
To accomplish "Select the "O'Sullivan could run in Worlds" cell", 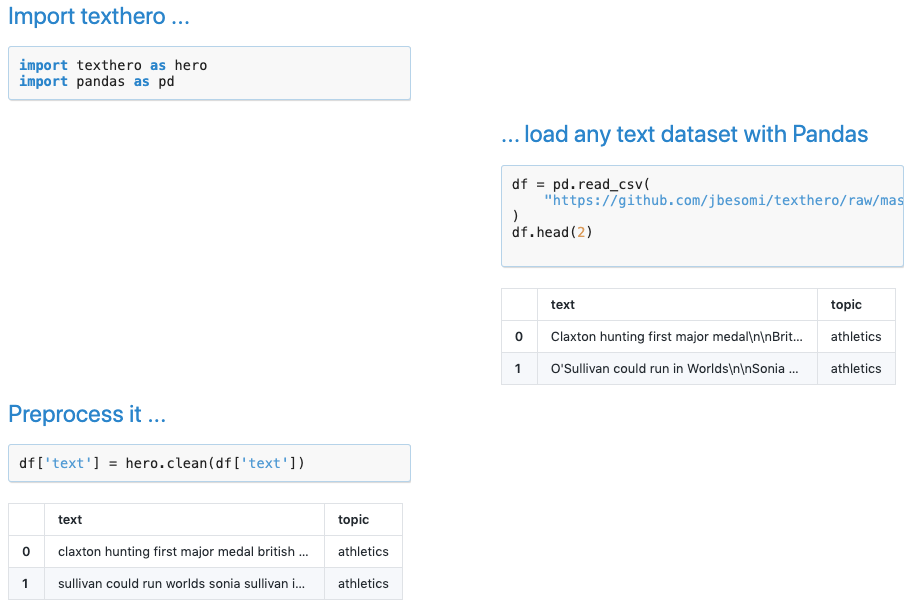I will click(676, 369).
